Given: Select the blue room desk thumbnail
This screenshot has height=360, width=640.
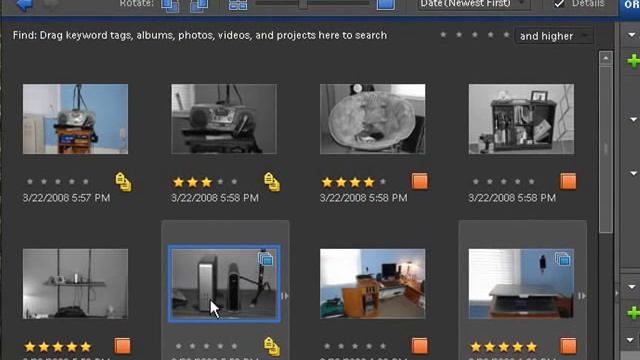Looking at the screenshot, I should (x=373, y=284).
